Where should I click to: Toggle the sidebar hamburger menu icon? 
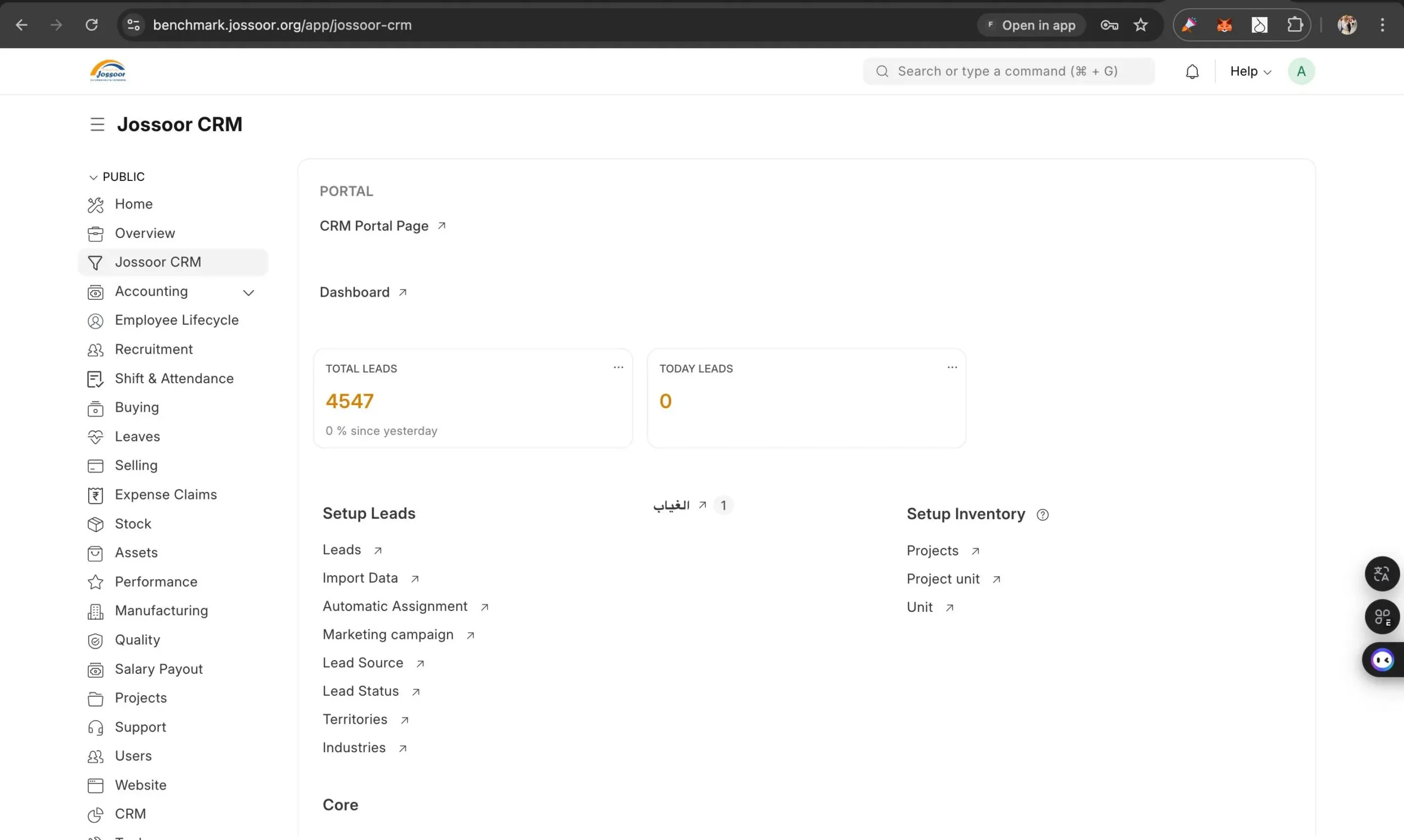pos(98,124)
